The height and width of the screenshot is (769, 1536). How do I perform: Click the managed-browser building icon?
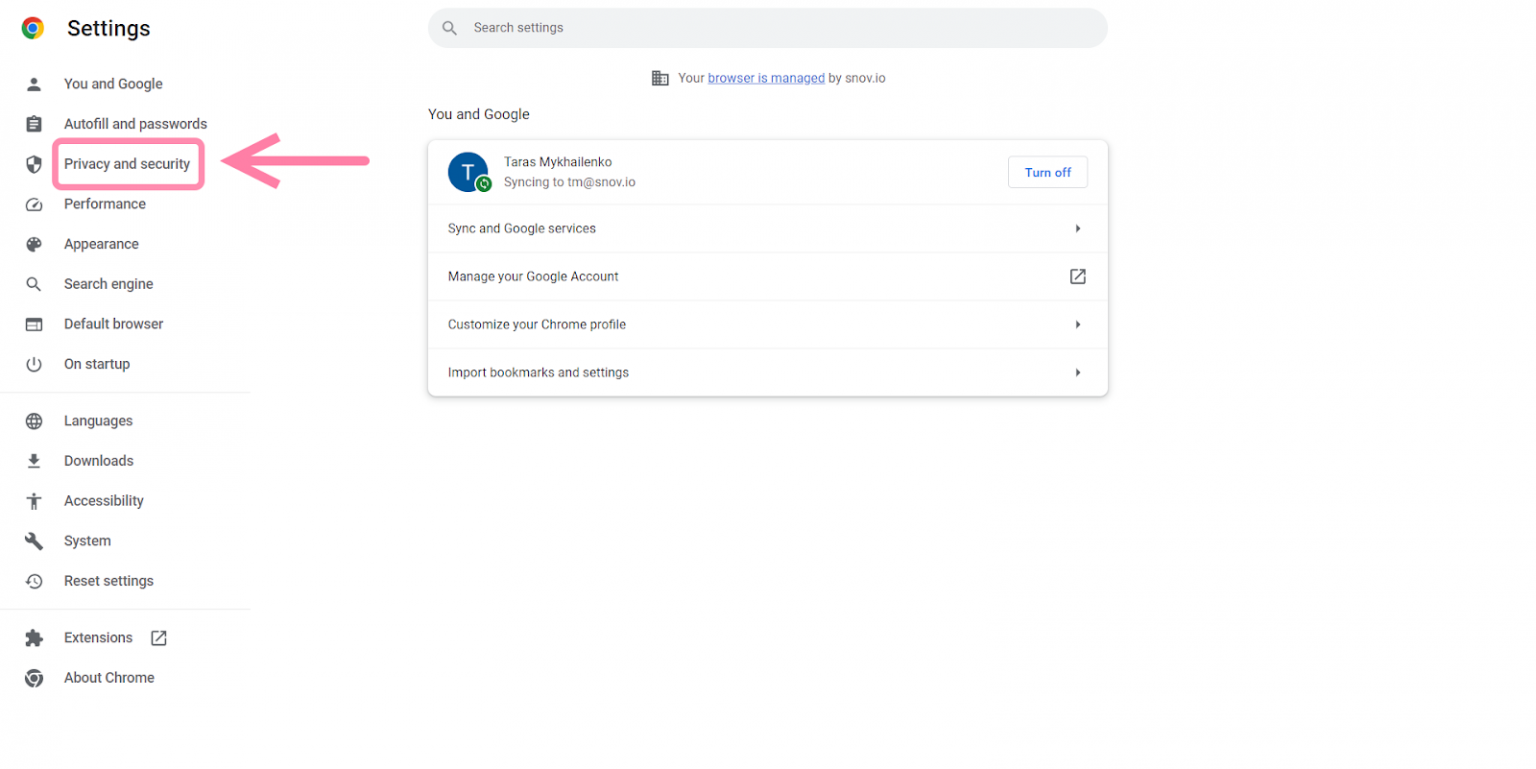click(661, 77)
